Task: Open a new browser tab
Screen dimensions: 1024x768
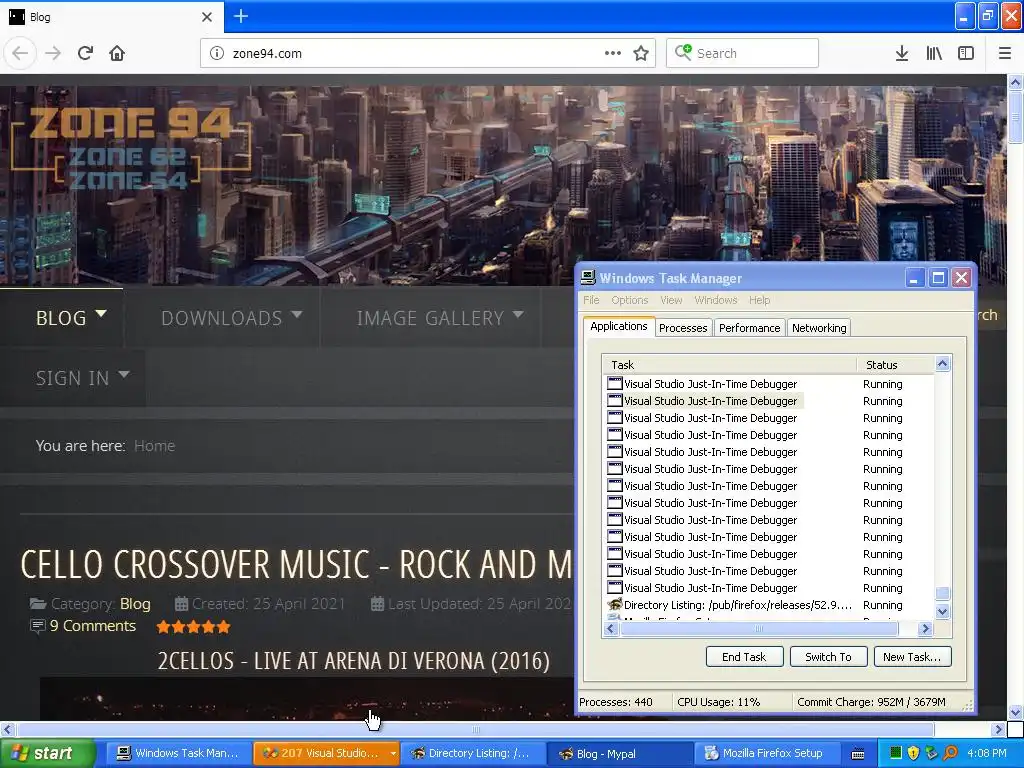Action: coord(241,16)
